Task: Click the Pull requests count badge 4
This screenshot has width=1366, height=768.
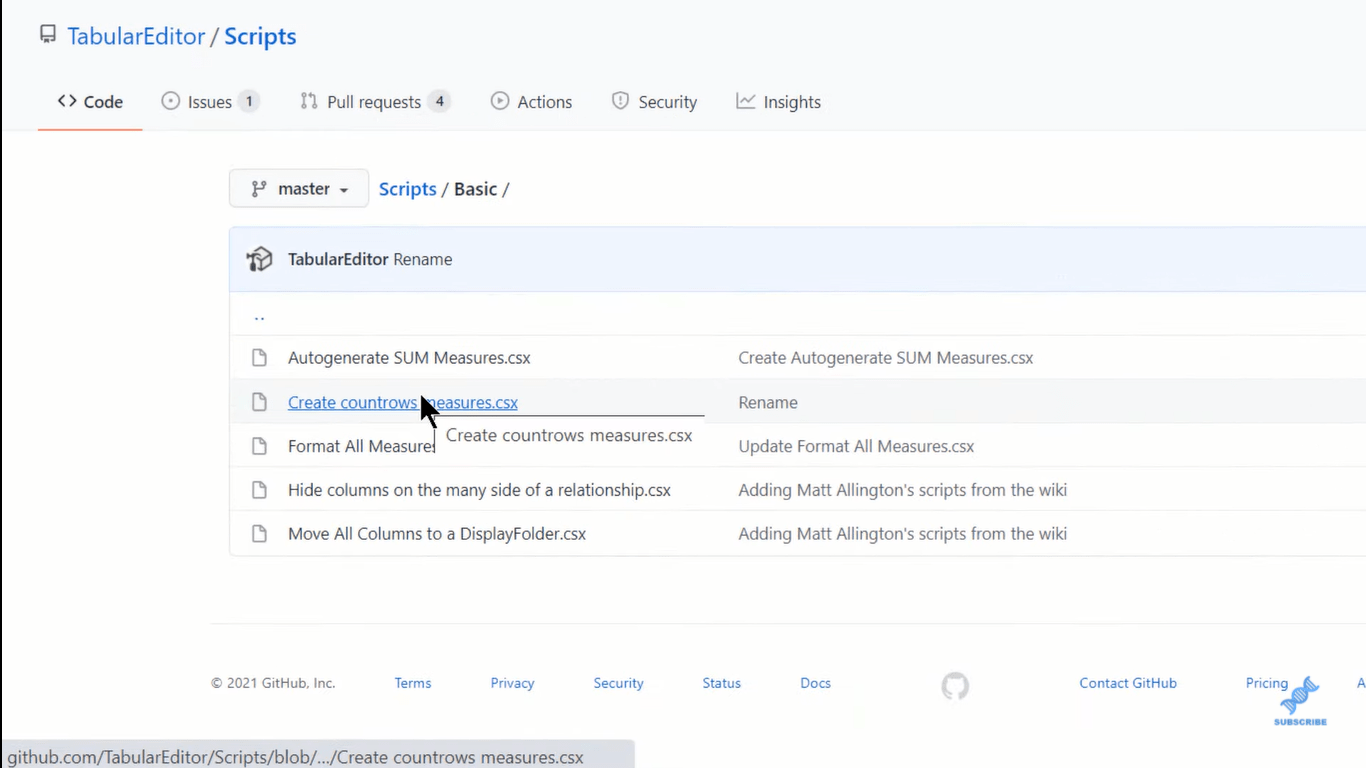Action: (x=439, y=101)
